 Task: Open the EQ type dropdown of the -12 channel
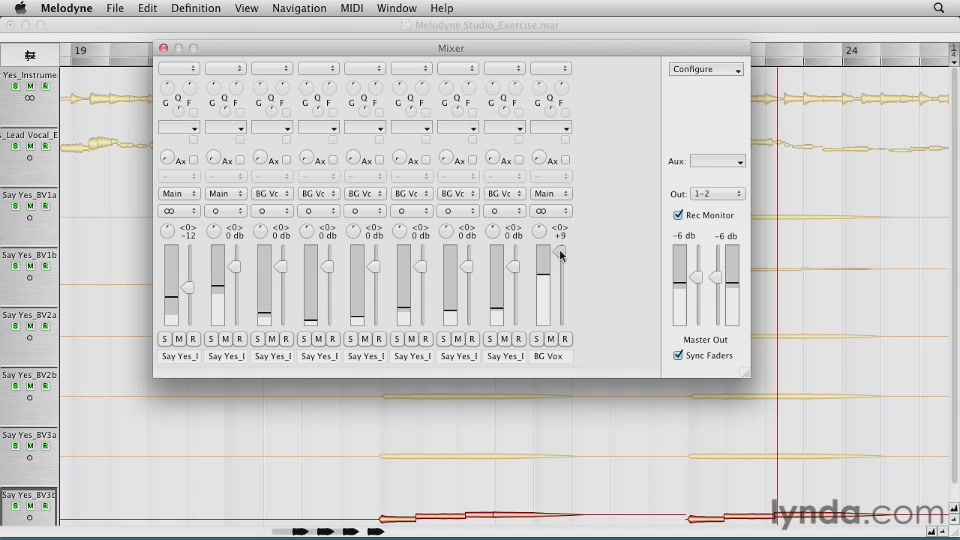click(179, 128)
